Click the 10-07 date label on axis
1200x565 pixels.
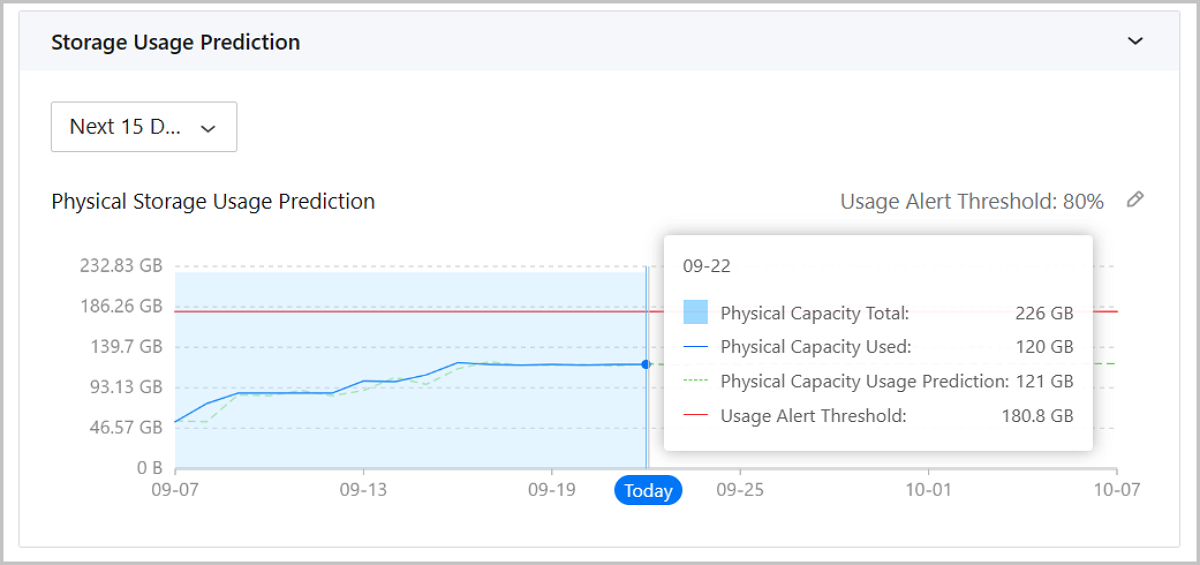pos(1116,490)
